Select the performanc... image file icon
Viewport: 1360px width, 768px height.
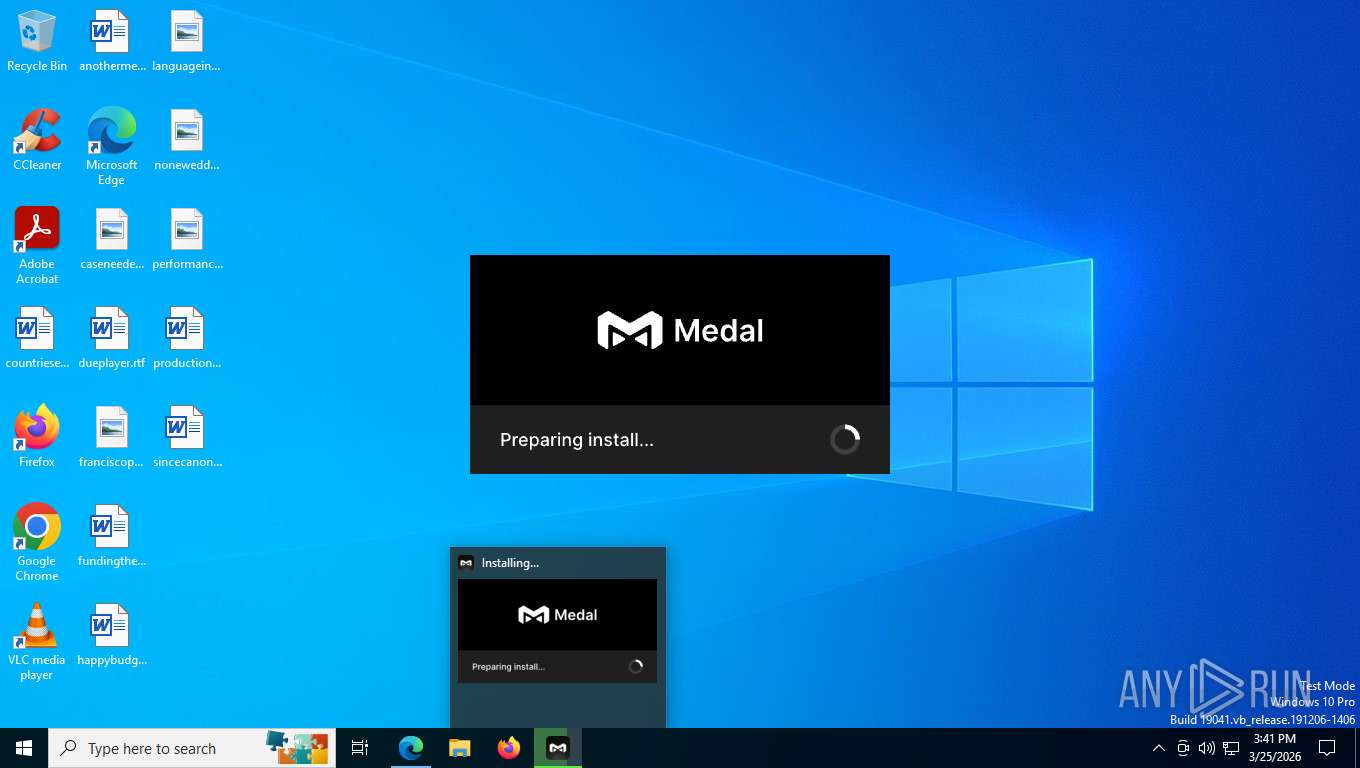(x=186, y=239)
